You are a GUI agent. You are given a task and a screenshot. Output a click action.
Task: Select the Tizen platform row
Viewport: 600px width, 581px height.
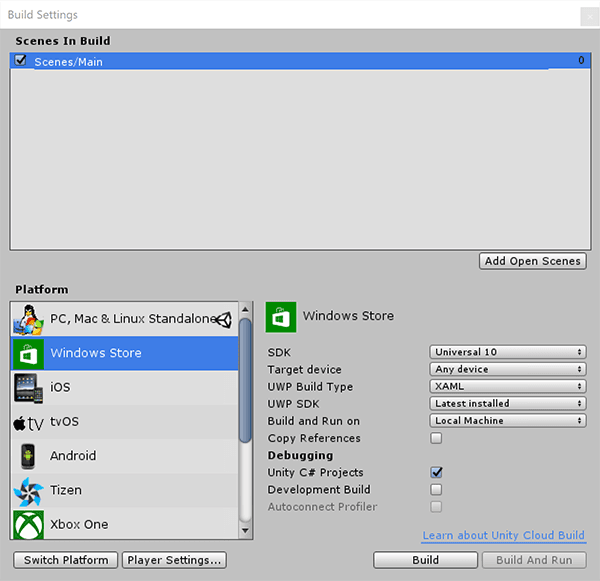(x=125, y=490)
